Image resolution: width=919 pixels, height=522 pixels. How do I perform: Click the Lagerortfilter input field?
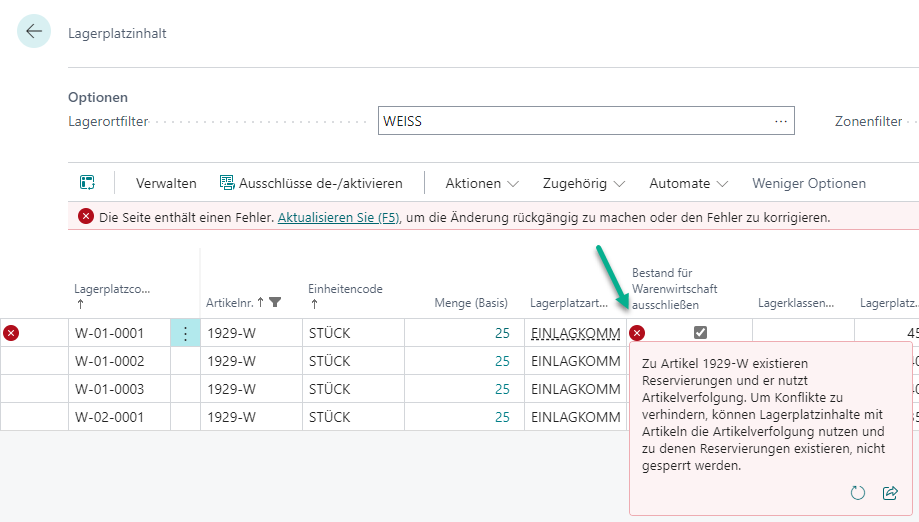[570, 121]
